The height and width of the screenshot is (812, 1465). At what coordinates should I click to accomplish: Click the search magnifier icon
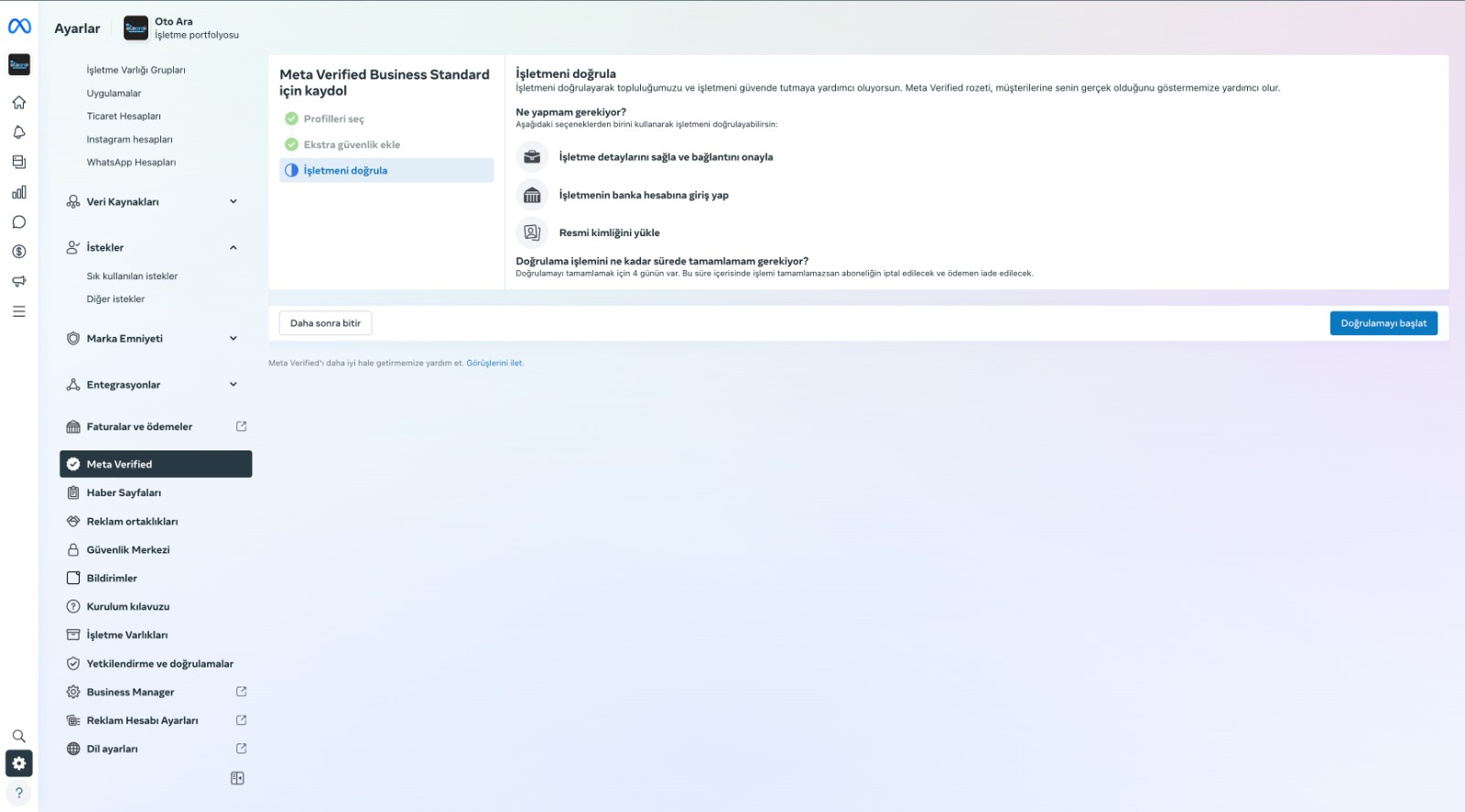pos(19,736)
